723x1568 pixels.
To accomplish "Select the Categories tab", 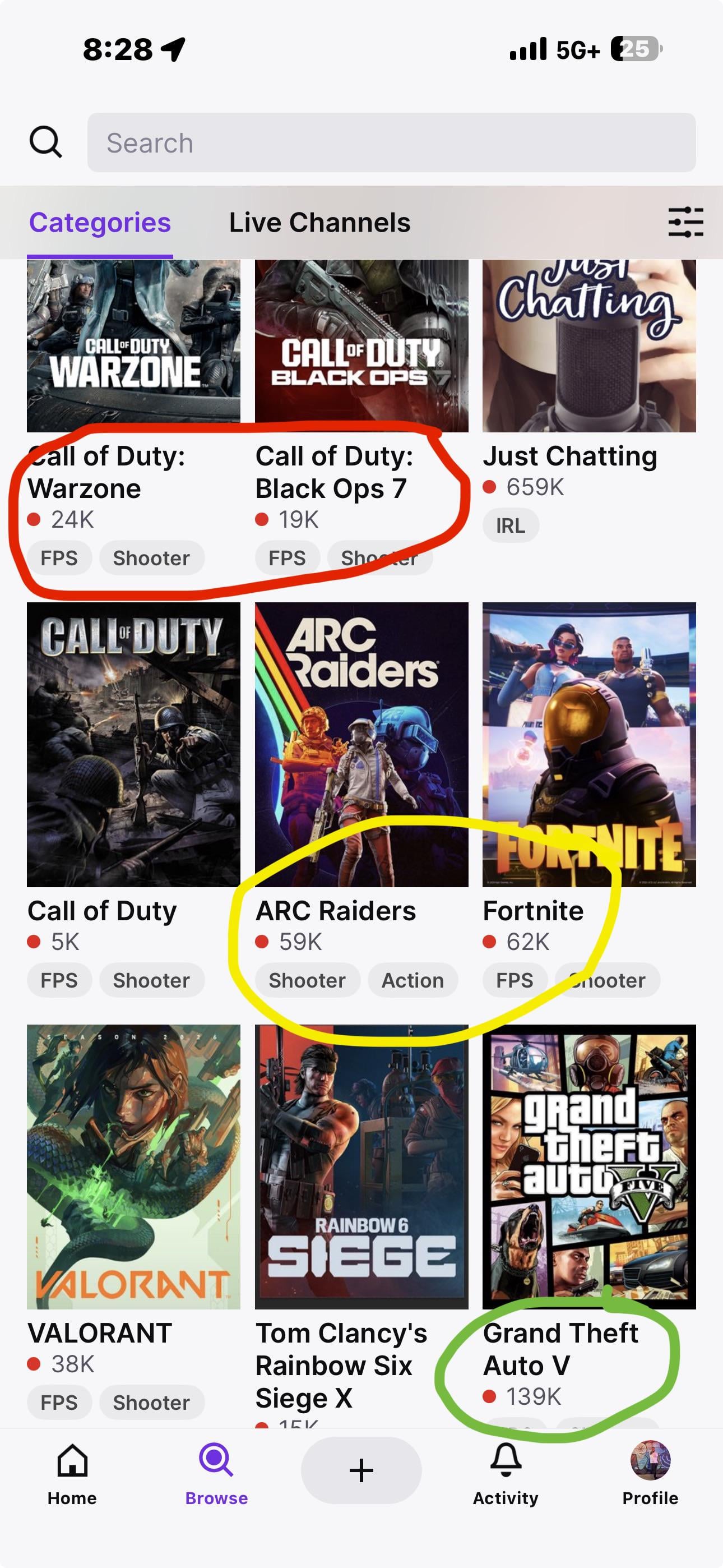I will click(100, 223).
